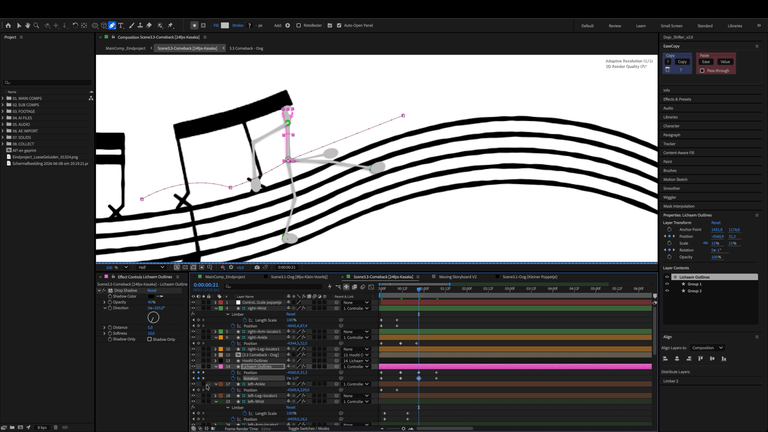
Task: Expand the 03. FOOTAGE folder
Action: click(3, 111)
